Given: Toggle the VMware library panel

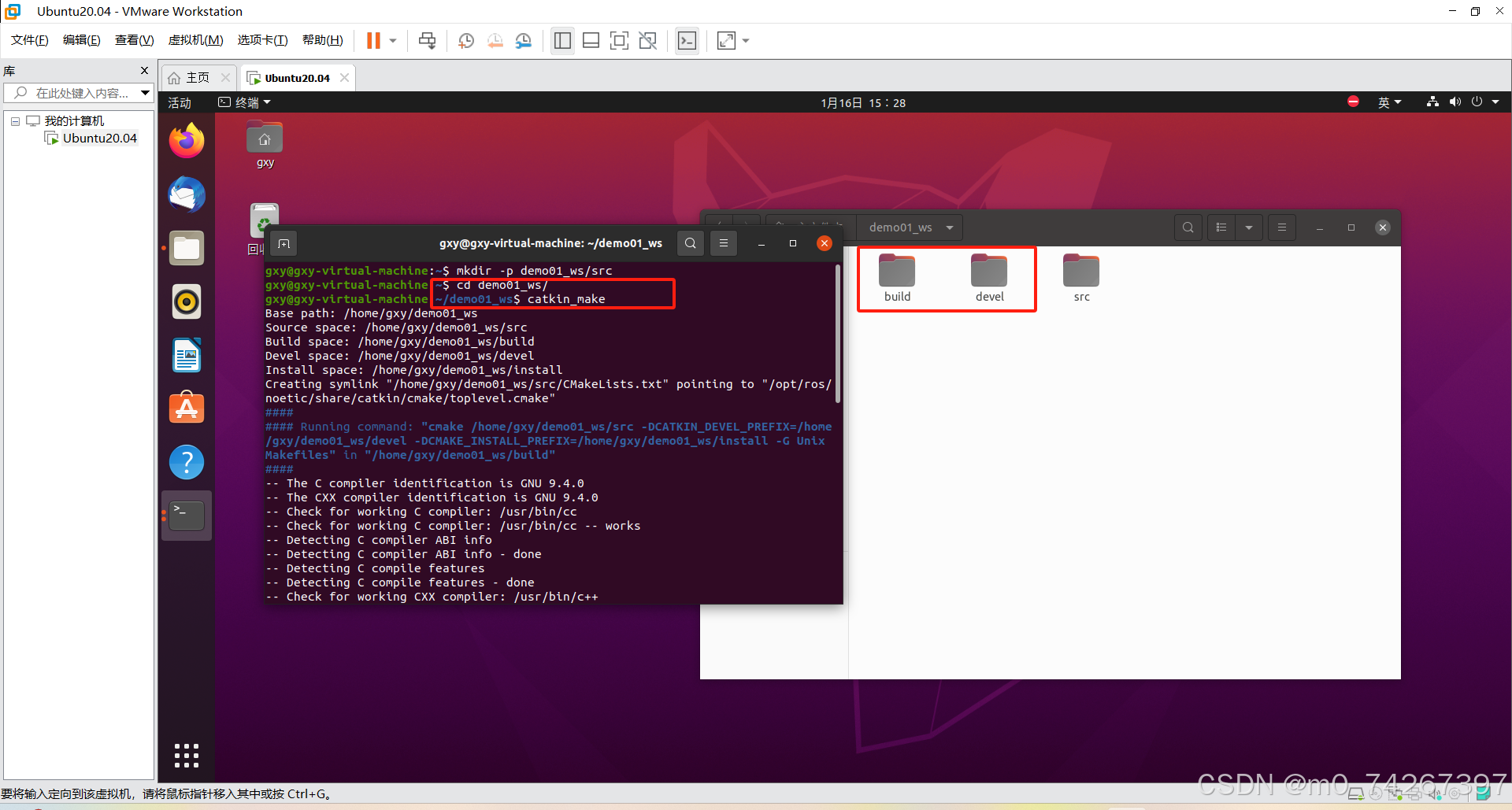Looking at the screenshot, I should (x=562, y=40).
